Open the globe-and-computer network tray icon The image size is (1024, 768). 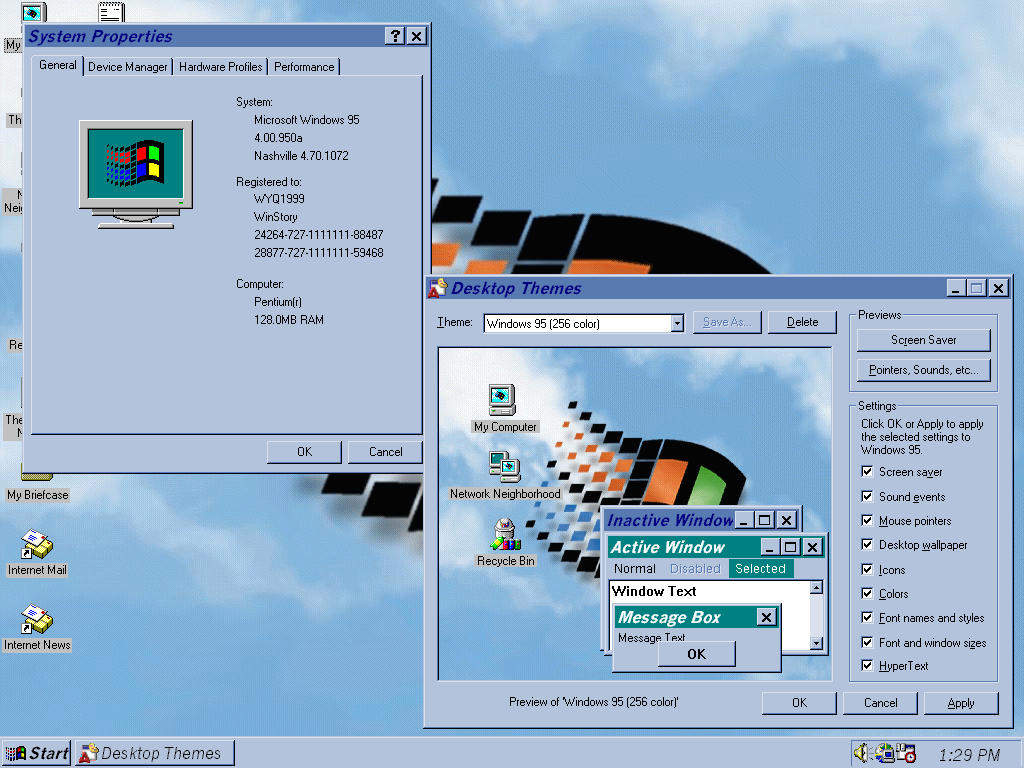pos(884,753)
